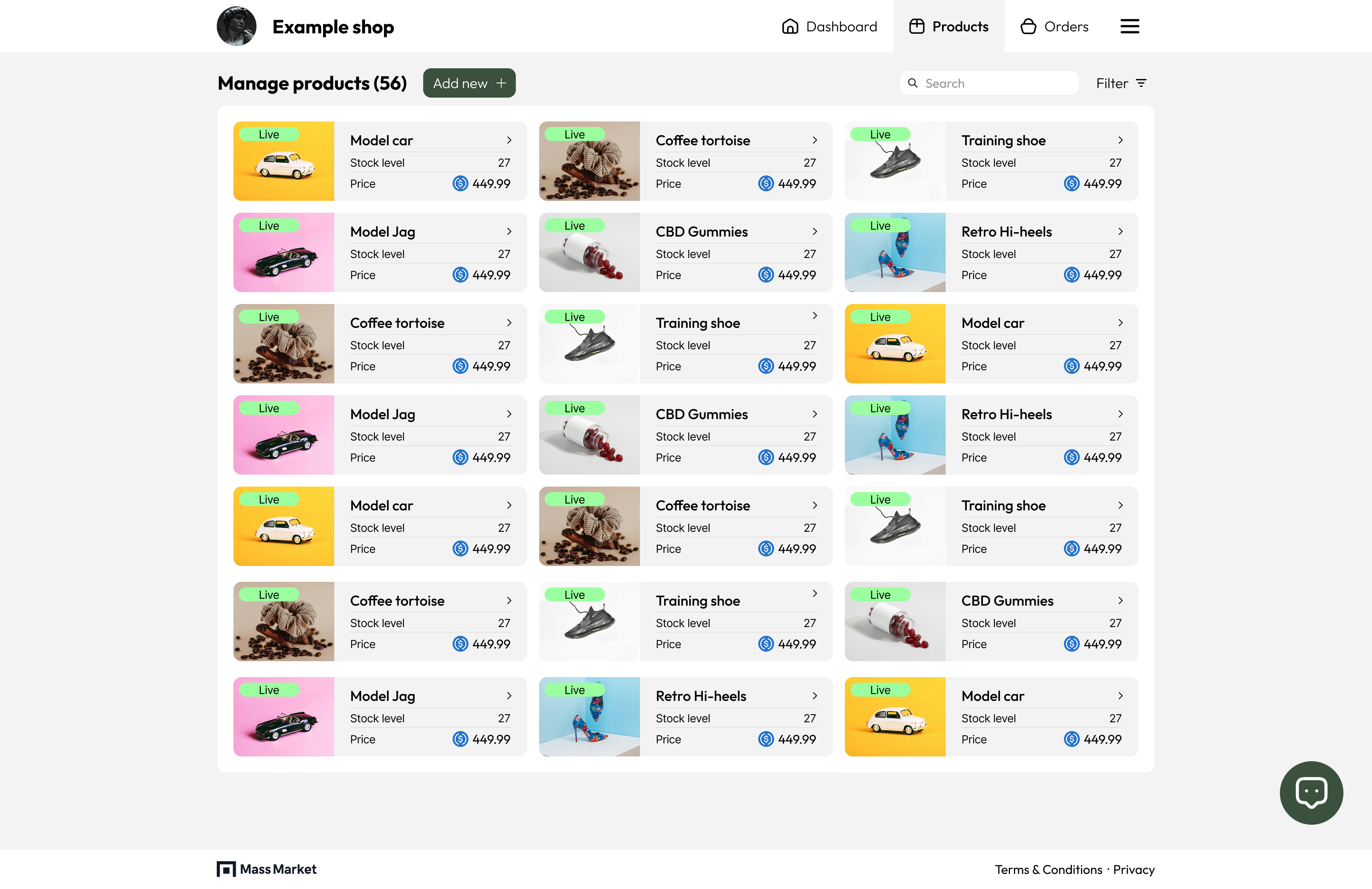Screen dimensions: 1372x889
Task: Focus the Search input field
Action: 997,83
